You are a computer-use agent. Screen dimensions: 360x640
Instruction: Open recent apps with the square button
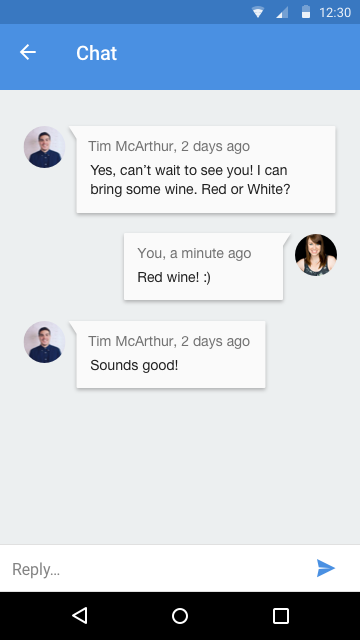click(281, 616)
